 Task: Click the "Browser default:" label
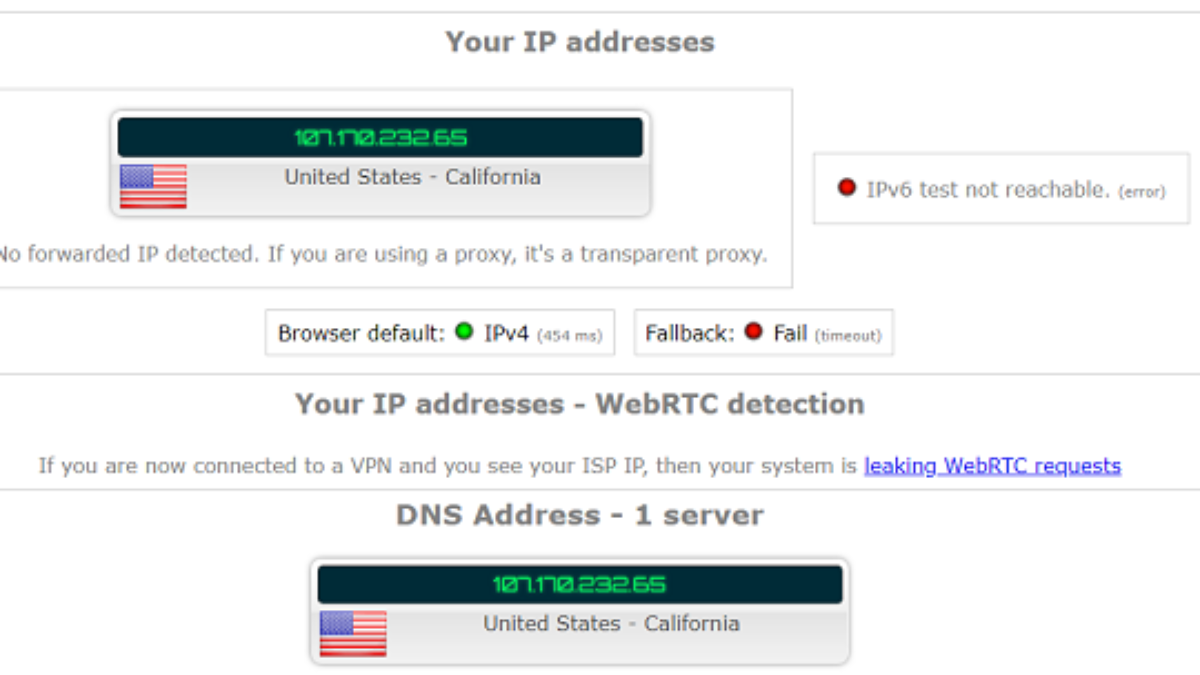pos(360,333)
